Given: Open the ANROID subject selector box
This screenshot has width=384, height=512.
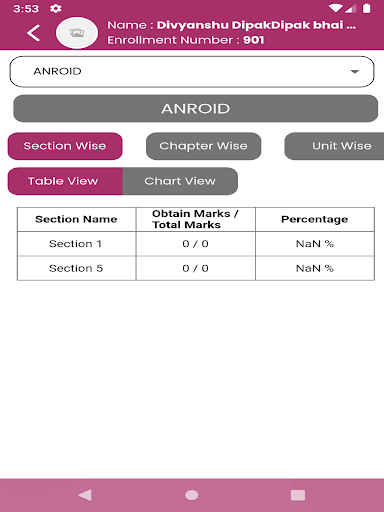Looking at the screenshot, I should click(192, 72).
